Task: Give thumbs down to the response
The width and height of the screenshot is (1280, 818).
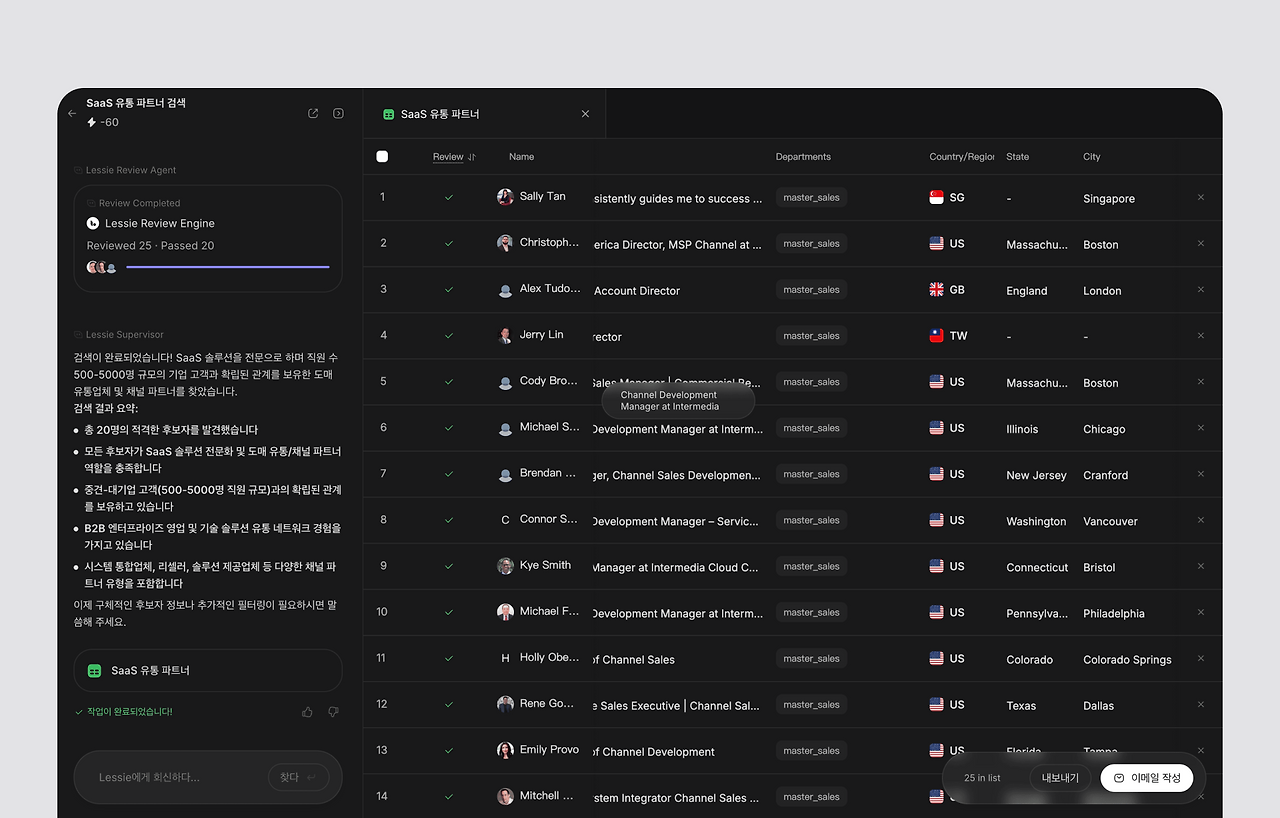Action: pos(333,712)
